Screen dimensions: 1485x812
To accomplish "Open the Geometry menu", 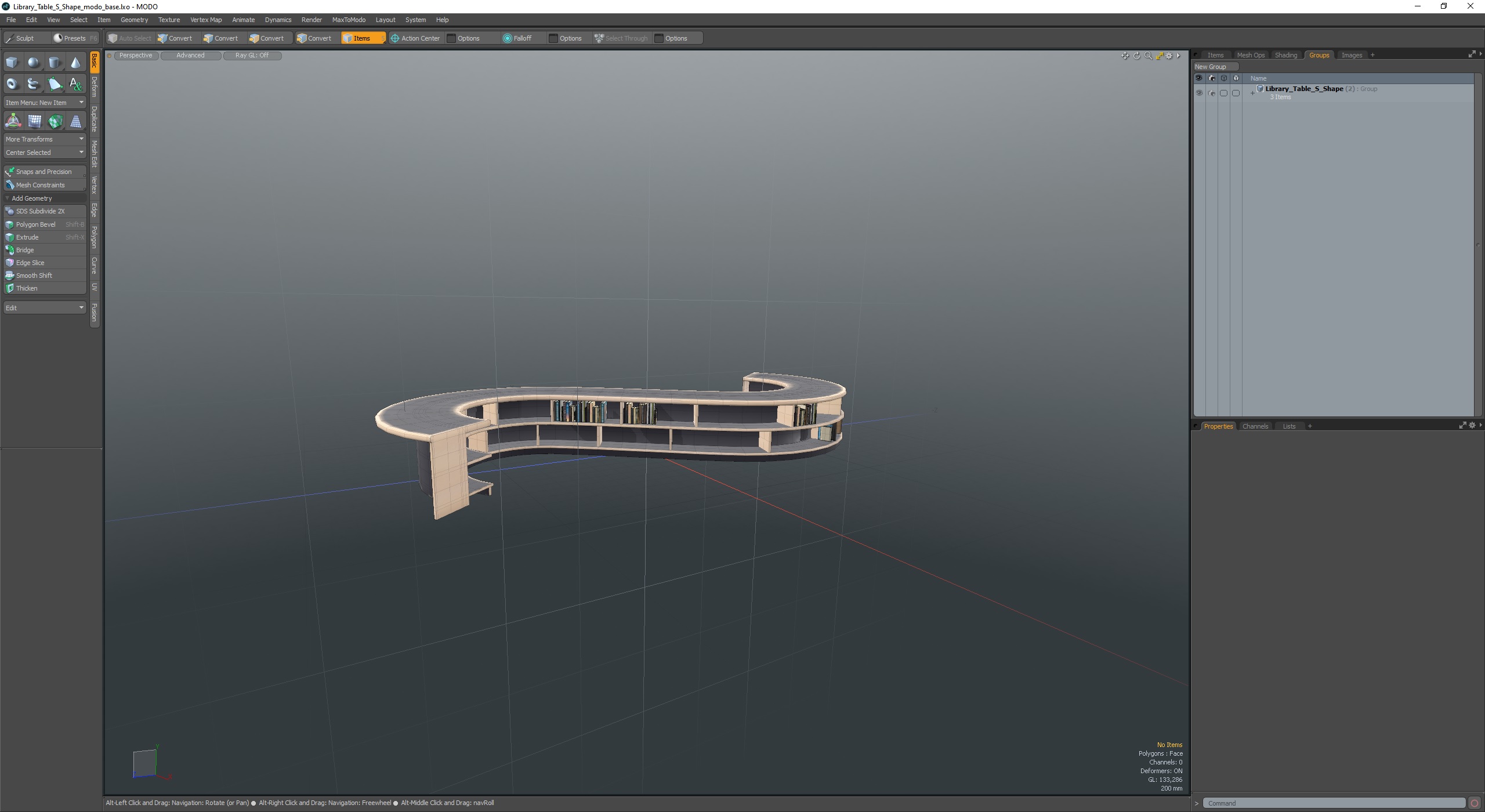I will pos(134,20).
